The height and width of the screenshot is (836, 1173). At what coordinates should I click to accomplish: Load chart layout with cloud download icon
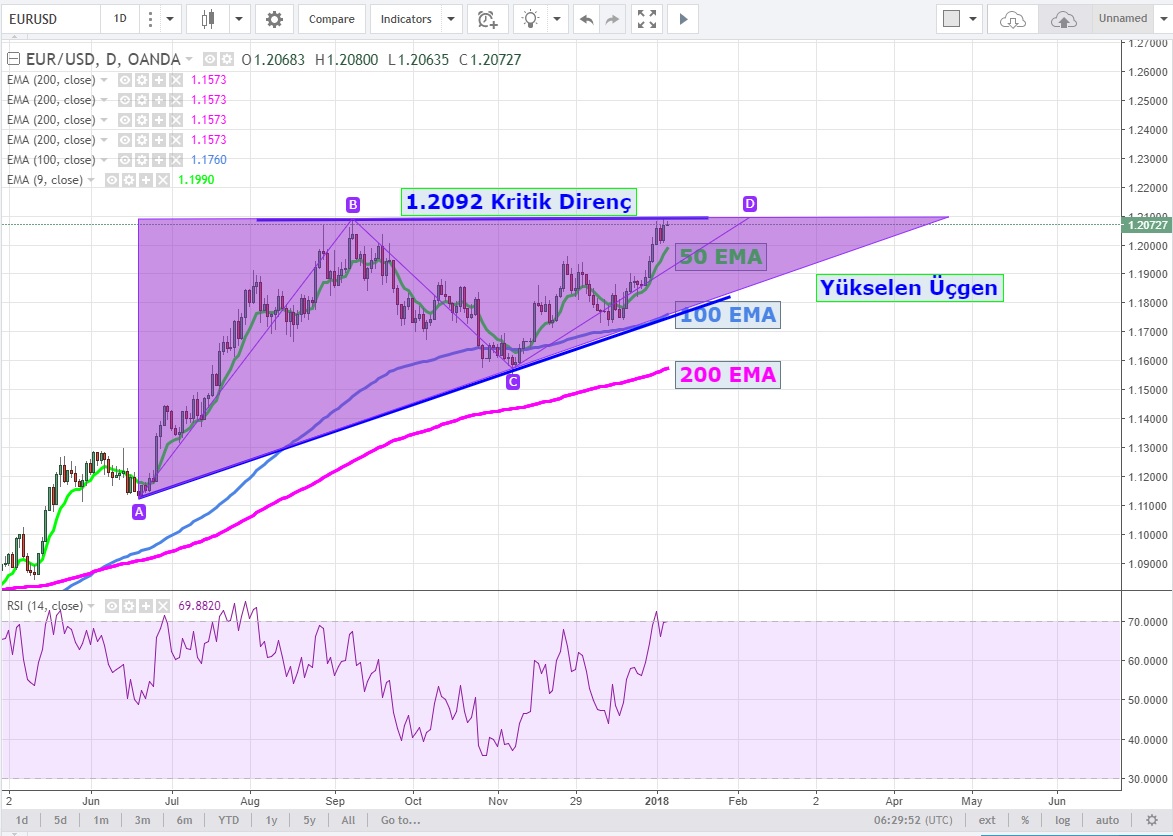(1013, 19)
